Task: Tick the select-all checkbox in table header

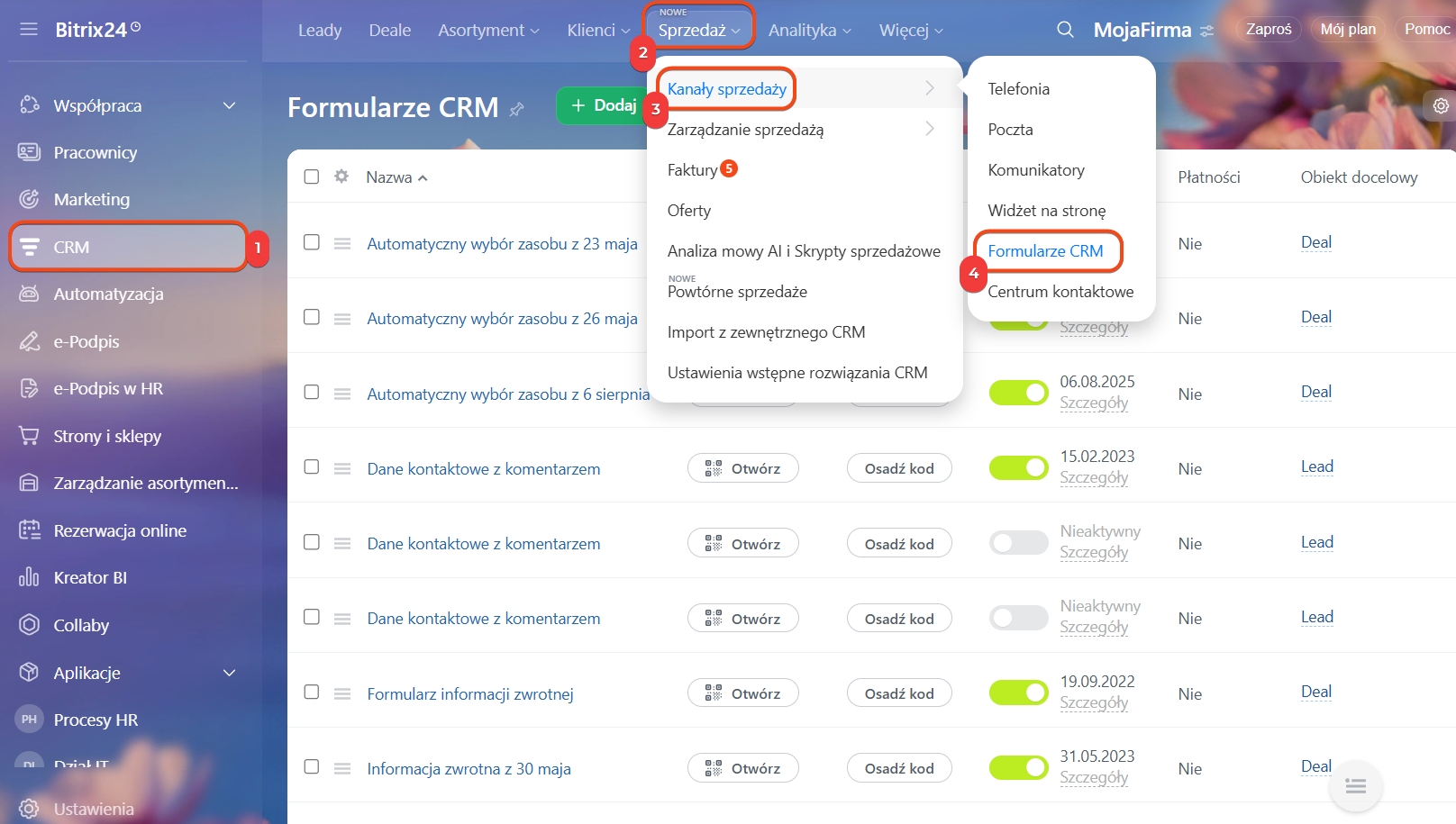Action: point(312,177)
